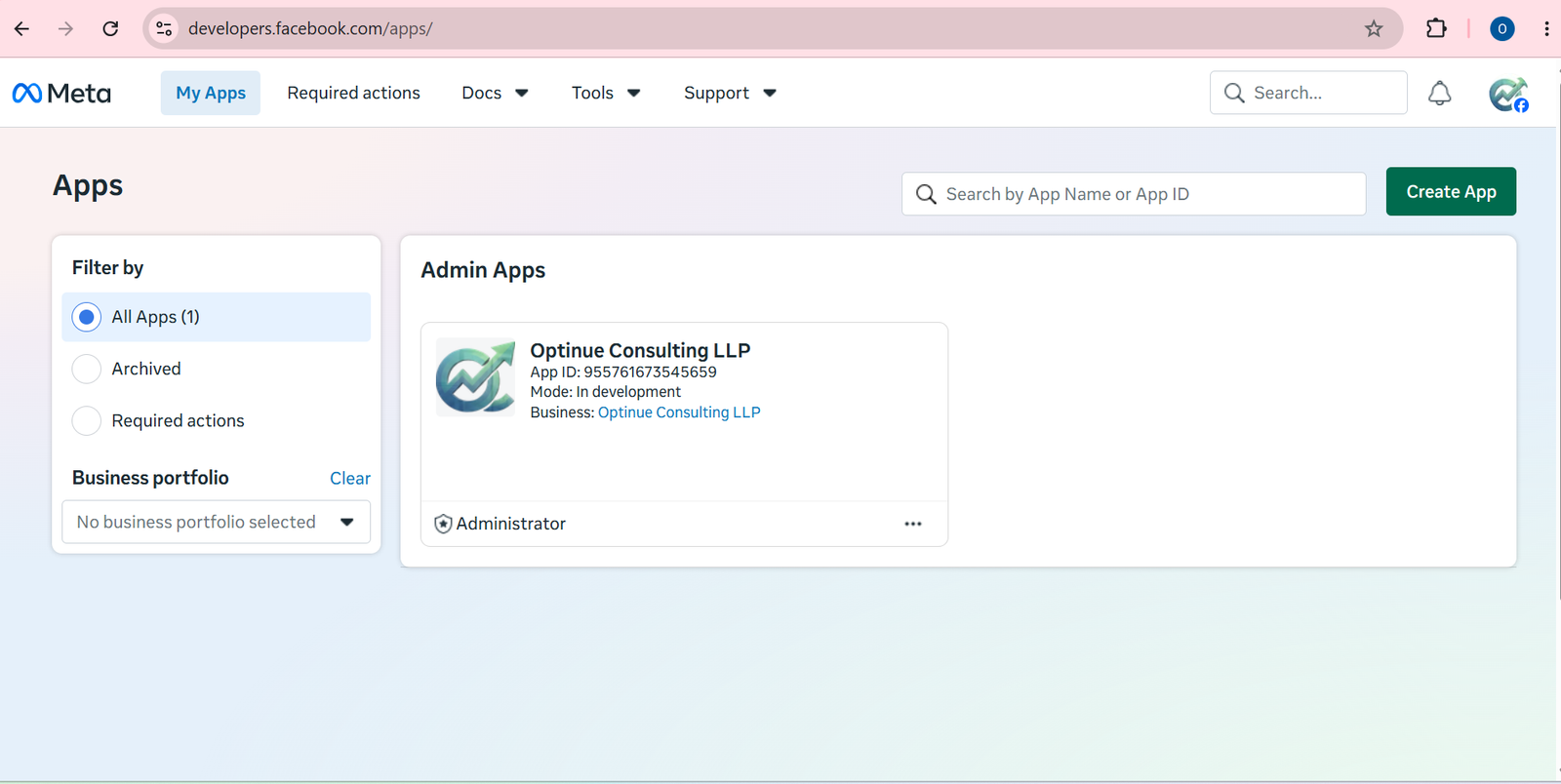Image resolution: width=1561 pixels, height=784 pixels.
Task: Go back using browser back arrow
Action: pos(21,29)
